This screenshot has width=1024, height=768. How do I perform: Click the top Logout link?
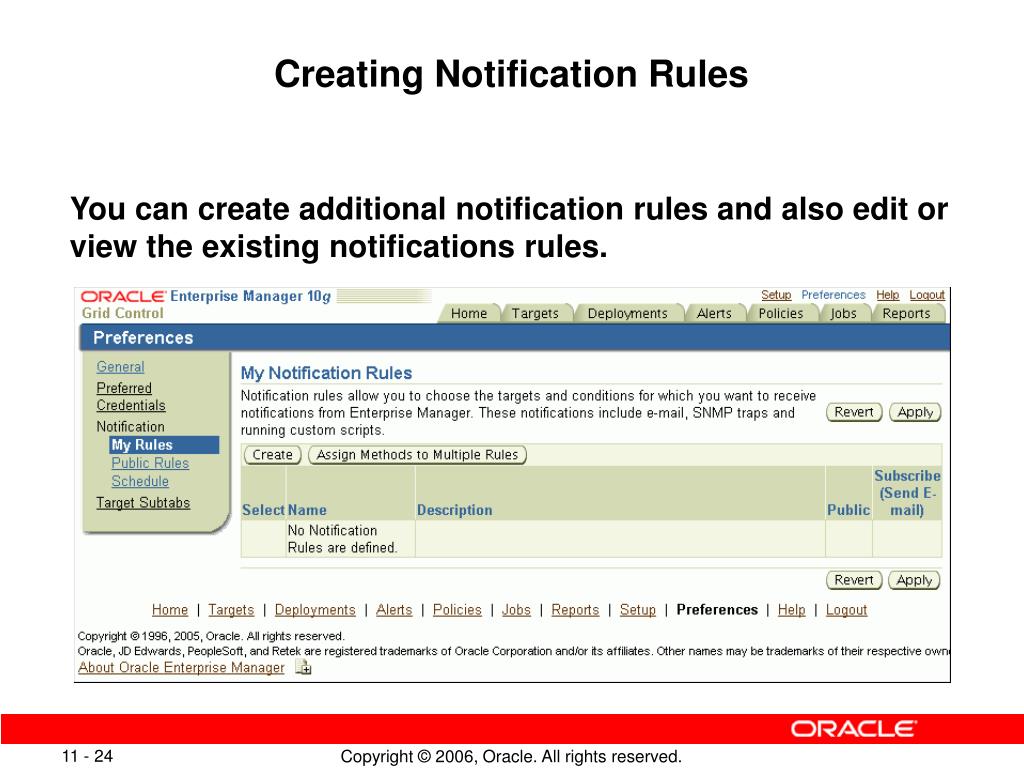pos(927,295)
